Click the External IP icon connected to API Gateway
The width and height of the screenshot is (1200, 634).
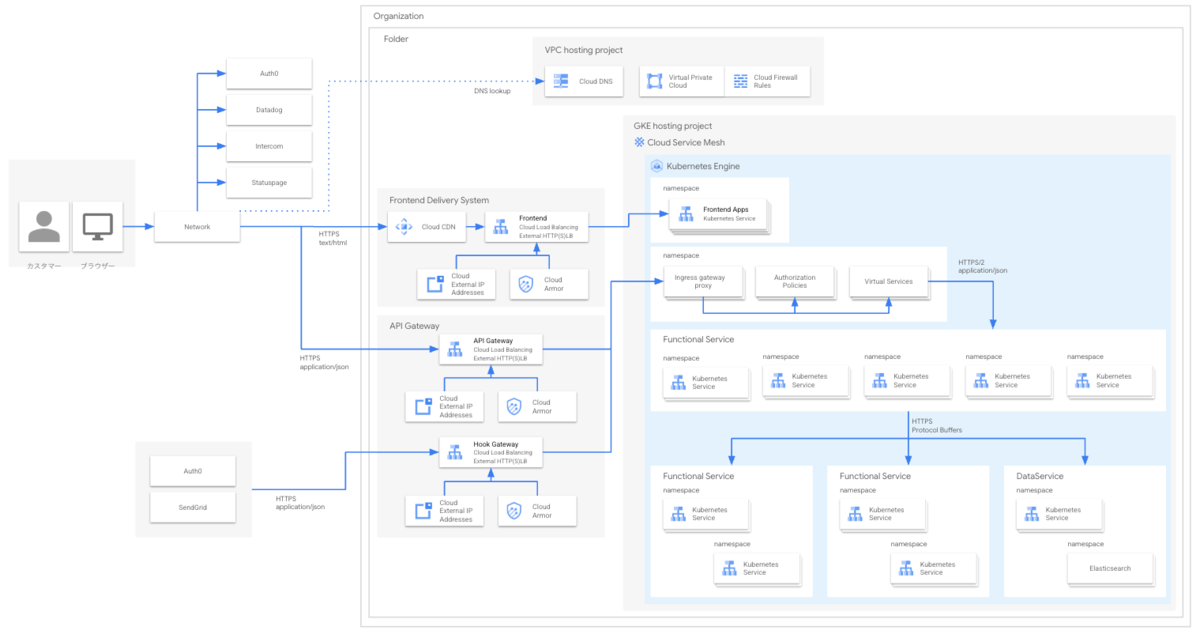[x=423, y=406]
